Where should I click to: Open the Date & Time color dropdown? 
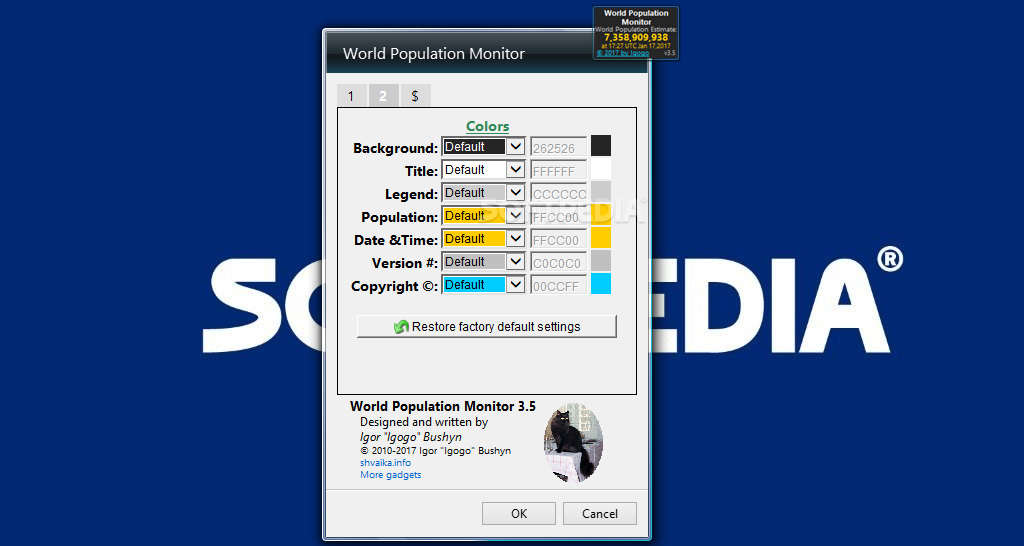(483, 239)
